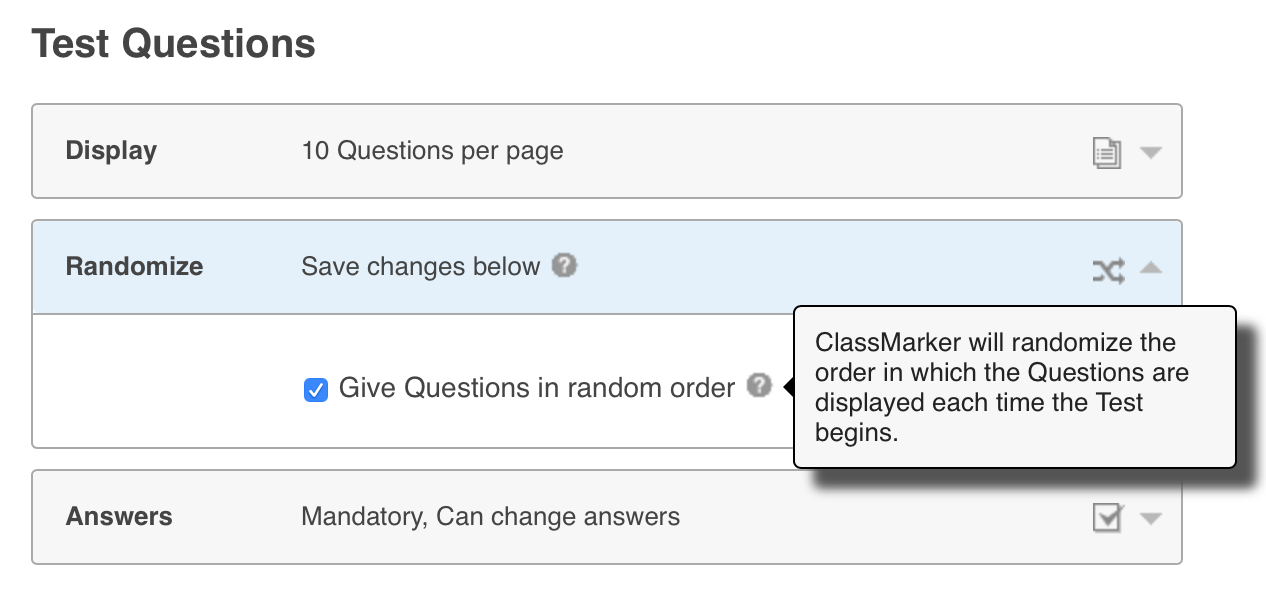Click "Save changes below" text
Viewport: 1266px width, 602px height.
click(420, 267)
